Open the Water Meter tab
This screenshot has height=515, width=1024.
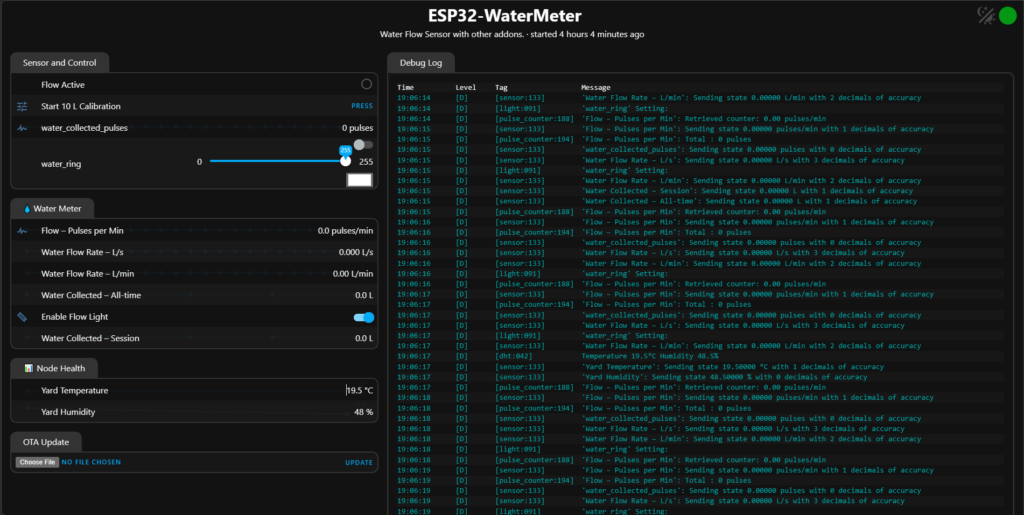pos(52,209)
